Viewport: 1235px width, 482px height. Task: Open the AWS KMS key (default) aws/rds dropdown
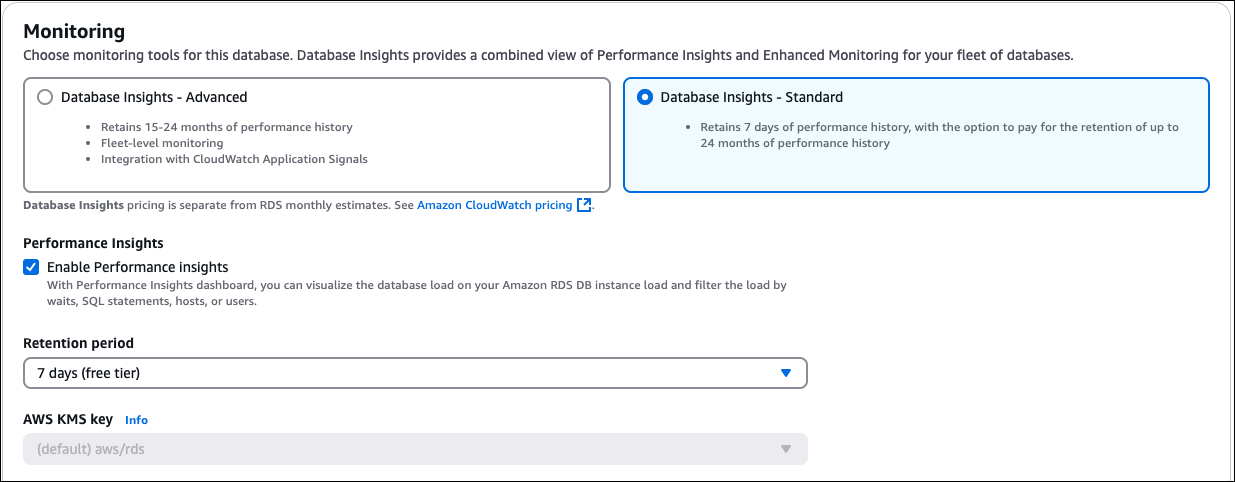[x=400, y=449]
